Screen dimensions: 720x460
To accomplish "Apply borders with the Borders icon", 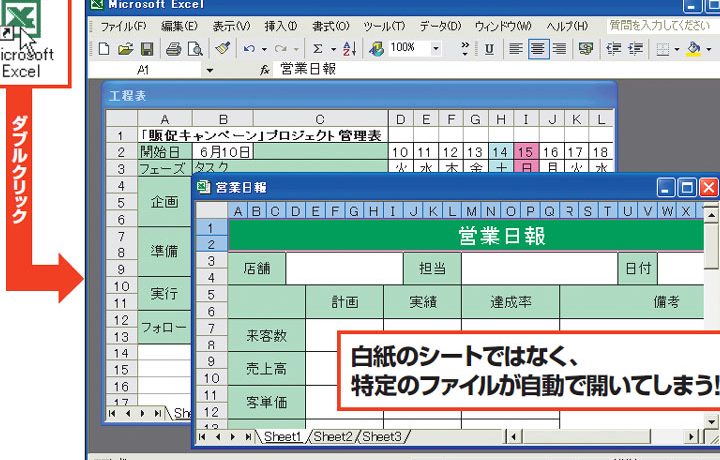I will [x=662, y=49].
